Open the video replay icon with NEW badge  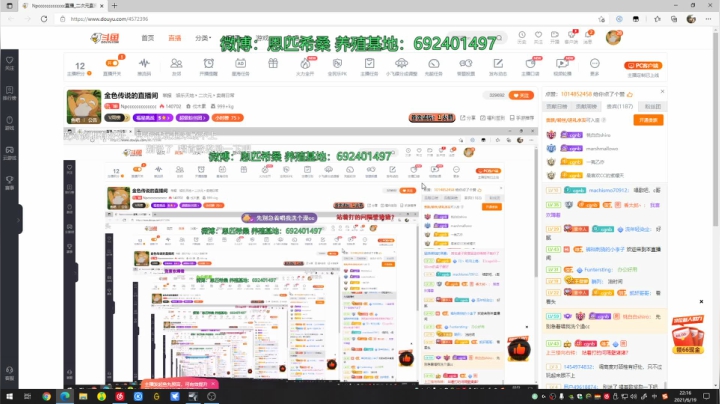(562, 63)
